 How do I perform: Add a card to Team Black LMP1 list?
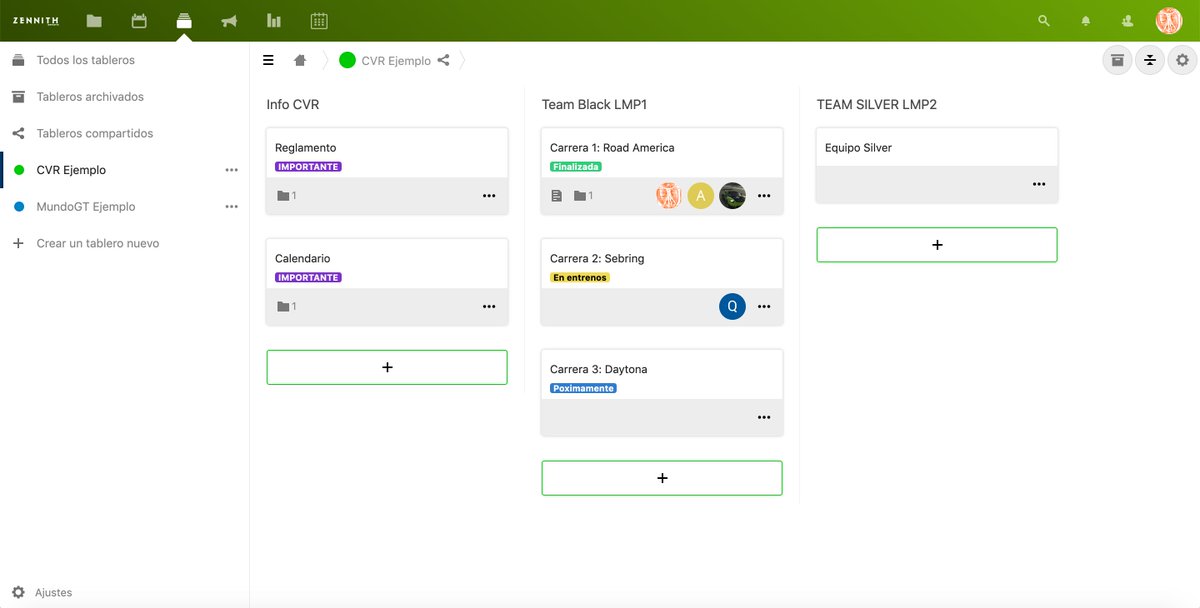pyautogui.click(x=662, y=478)
